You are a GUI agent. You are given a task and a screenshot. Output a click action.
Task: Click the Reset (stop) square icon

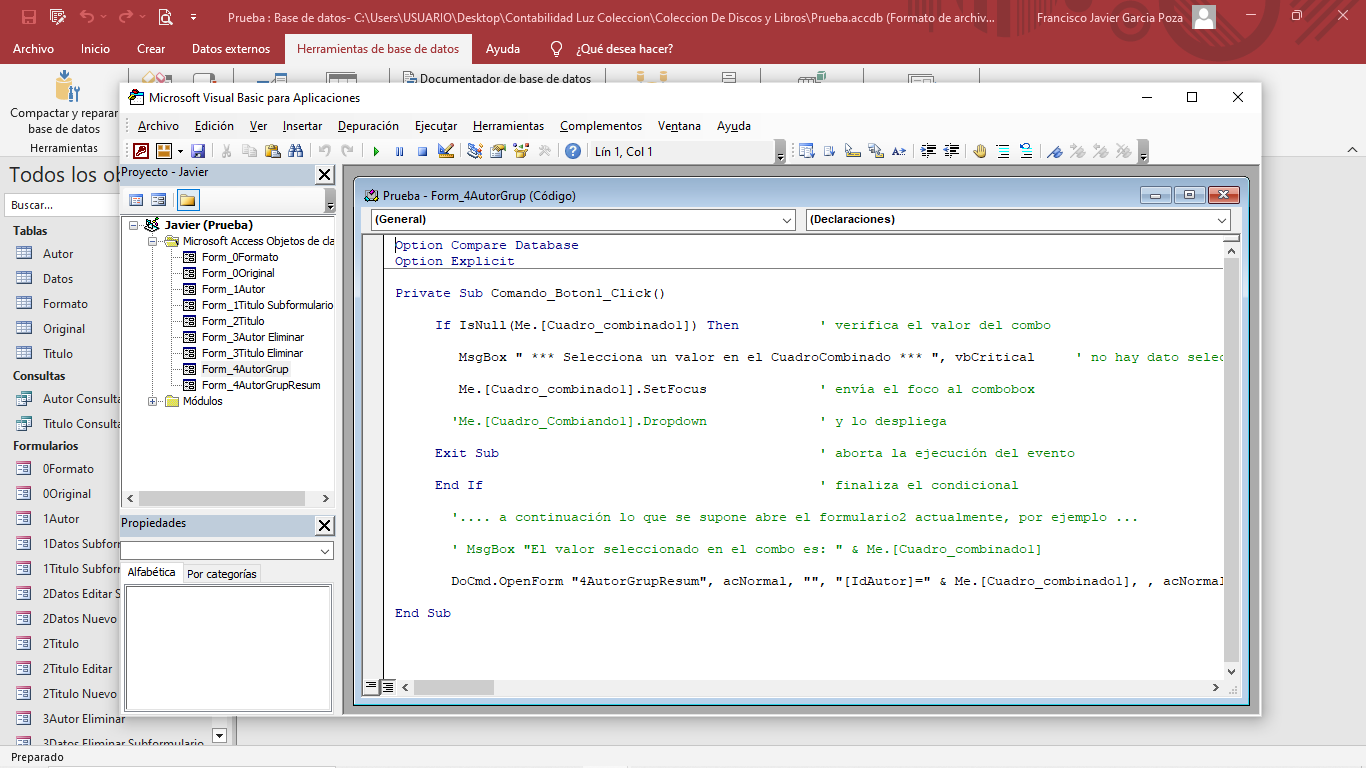coord(422,151)
